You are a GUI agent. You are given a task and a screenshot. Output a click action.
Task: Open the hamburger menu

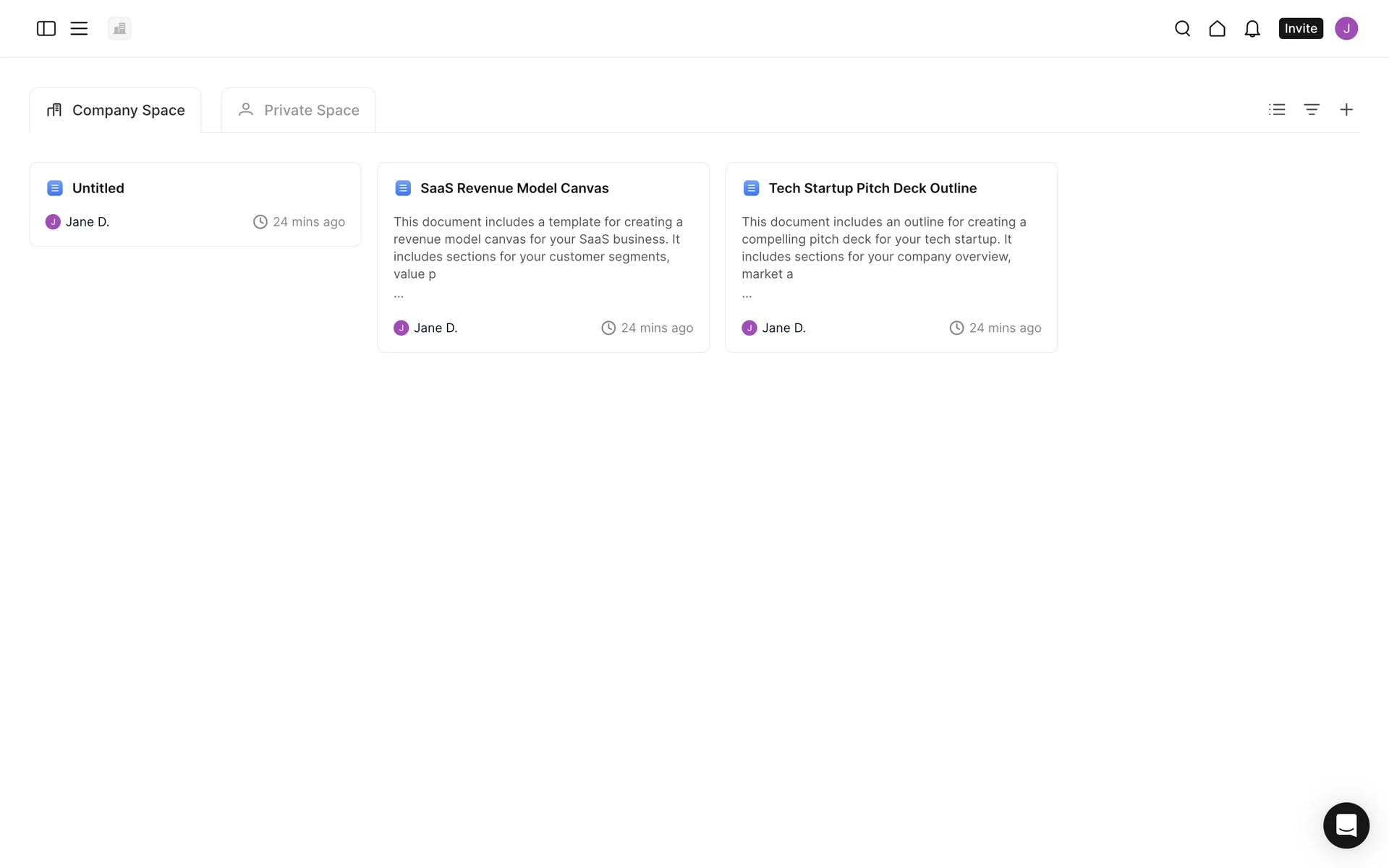click(x=79, y=28)
